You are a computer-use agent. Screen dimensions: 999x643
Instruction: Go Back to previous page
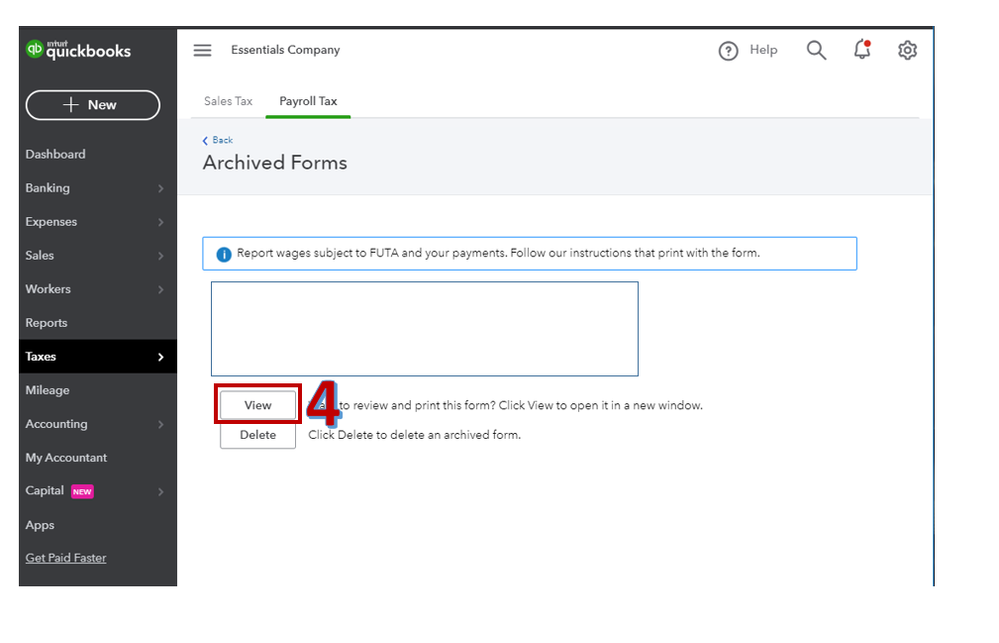(218, 140)
